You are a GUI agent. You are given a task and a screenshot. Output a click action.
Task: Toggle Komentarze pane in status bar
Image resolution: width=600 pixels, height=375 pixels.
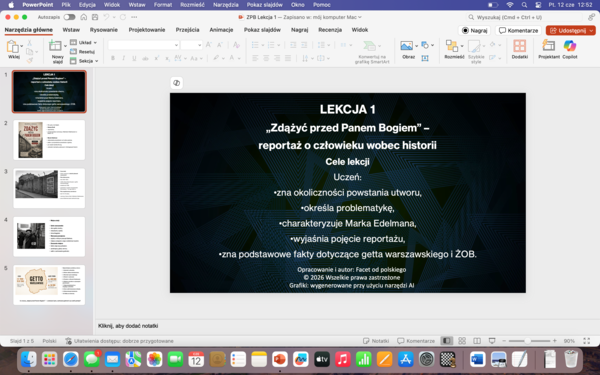coord(416,341)
